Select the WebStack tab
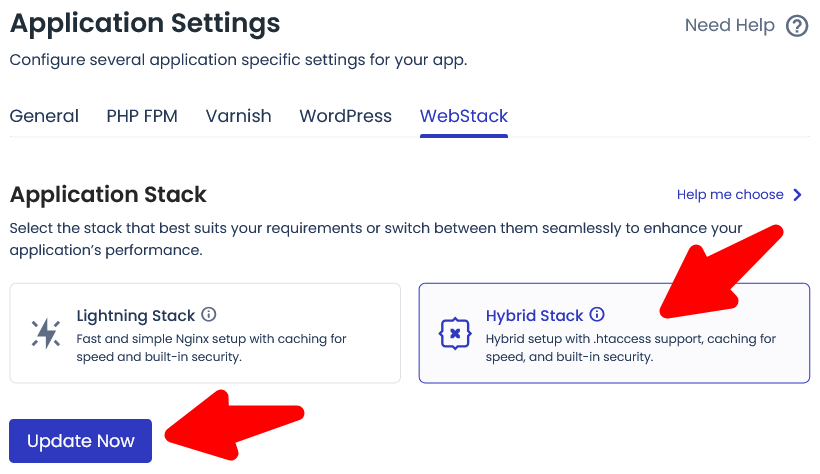 click(x=464, y=116)
